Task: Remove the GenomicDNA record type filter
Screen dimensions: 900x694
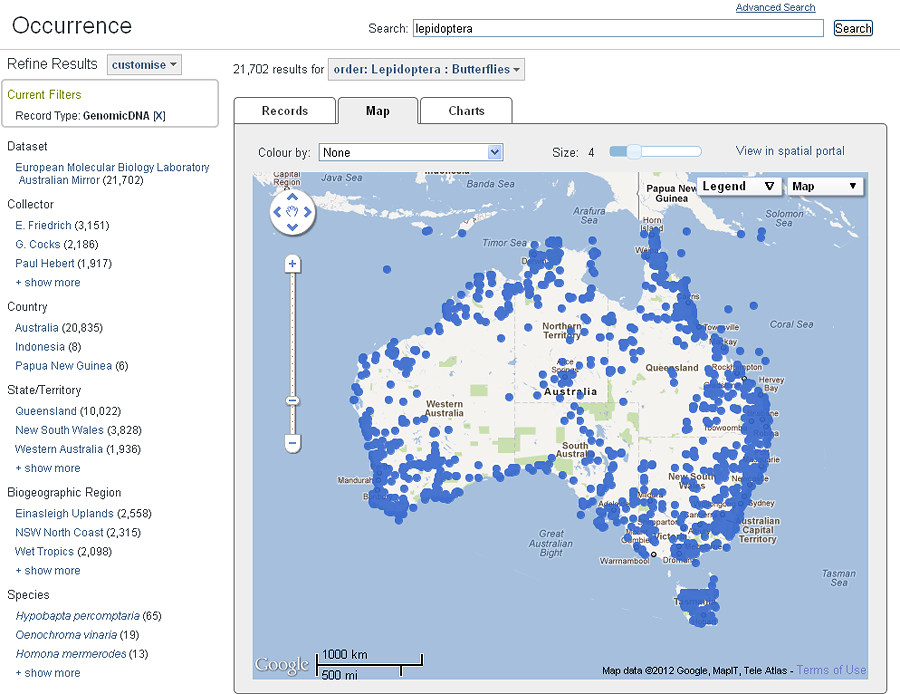Action: [x=159, y=116]
